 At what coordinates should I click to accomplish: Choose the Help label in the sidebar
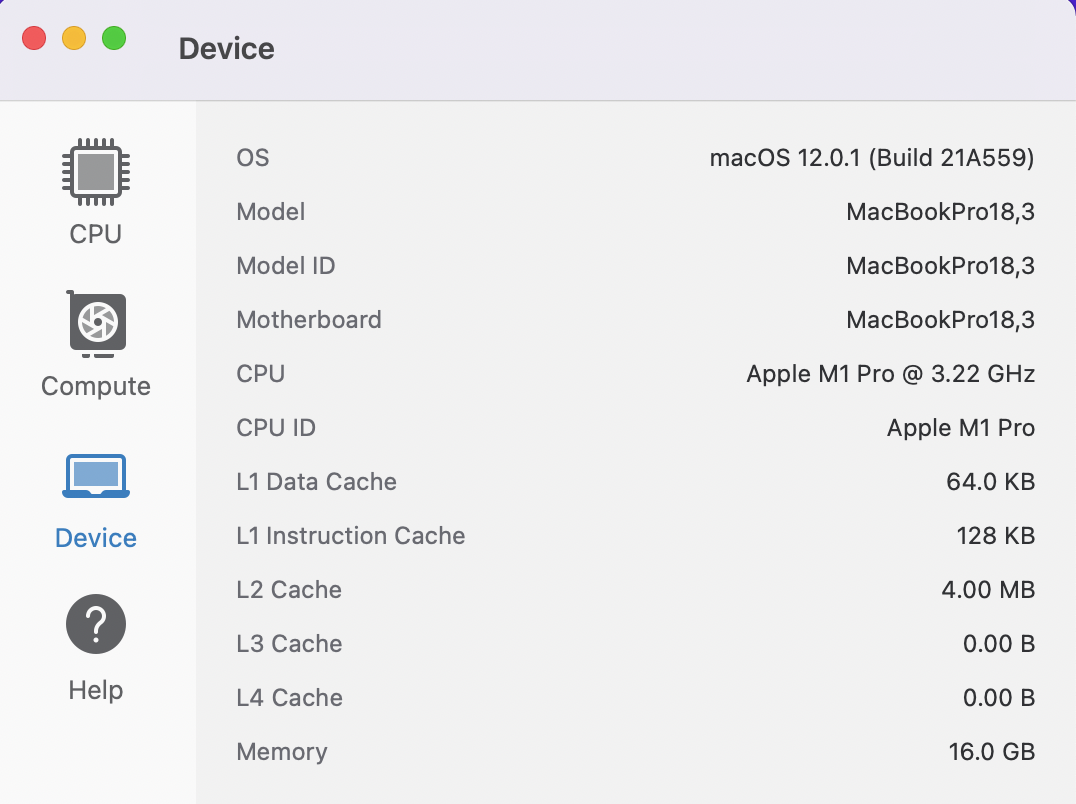click(x=96, y=690)
